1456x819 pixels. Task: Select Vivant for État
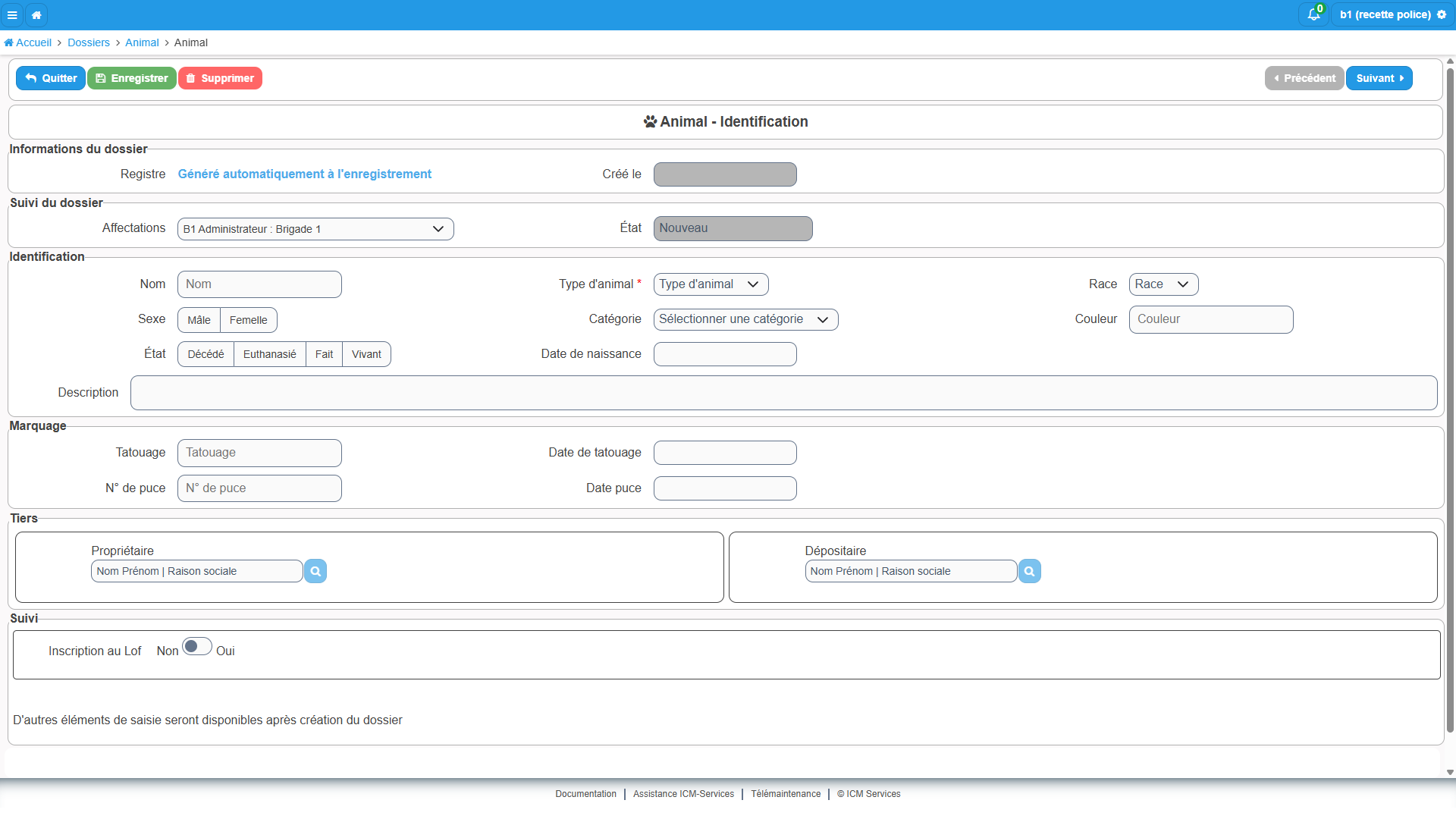[x=366, y=354]
